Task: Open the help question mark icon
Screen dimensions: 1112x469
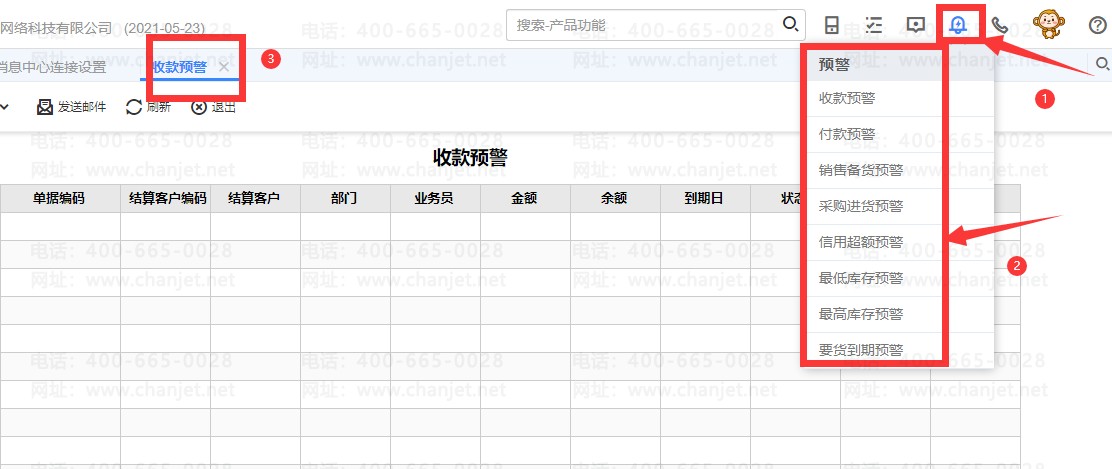Action: point(1096,25)
